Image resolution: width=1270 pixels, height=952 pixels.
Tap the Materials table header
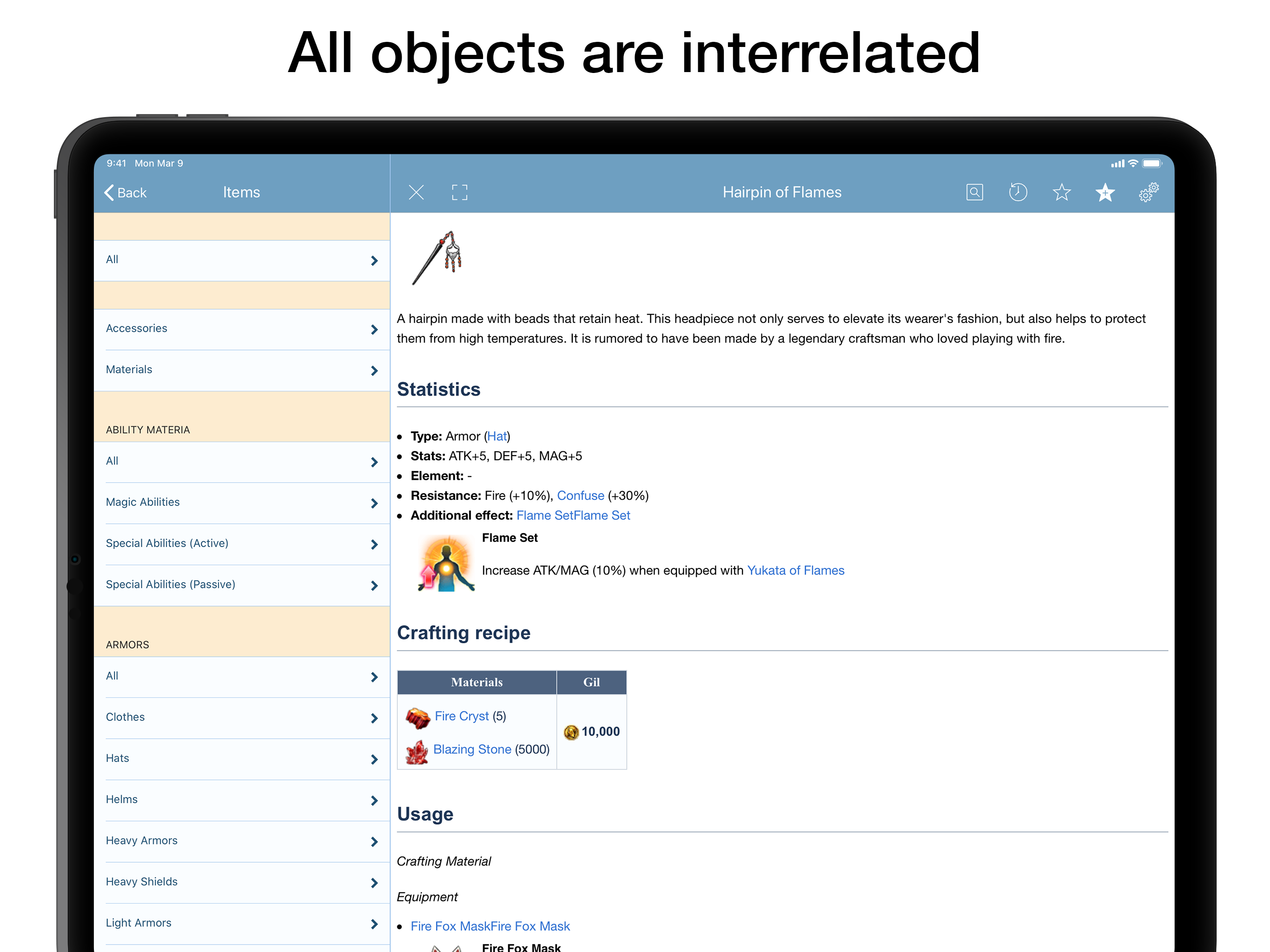click(476, 682)
